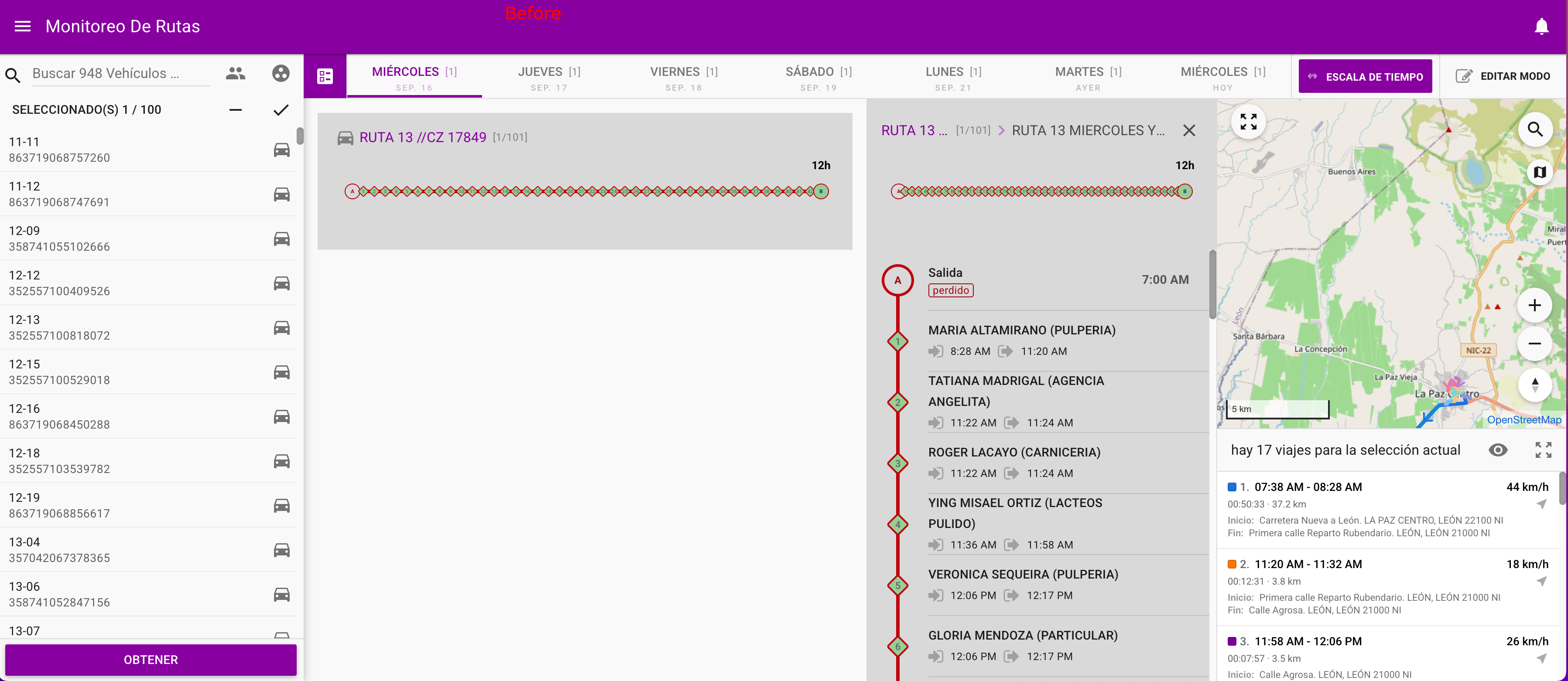
Task: Click car icon for vehicle 12-16
Action: click(281, 416)
